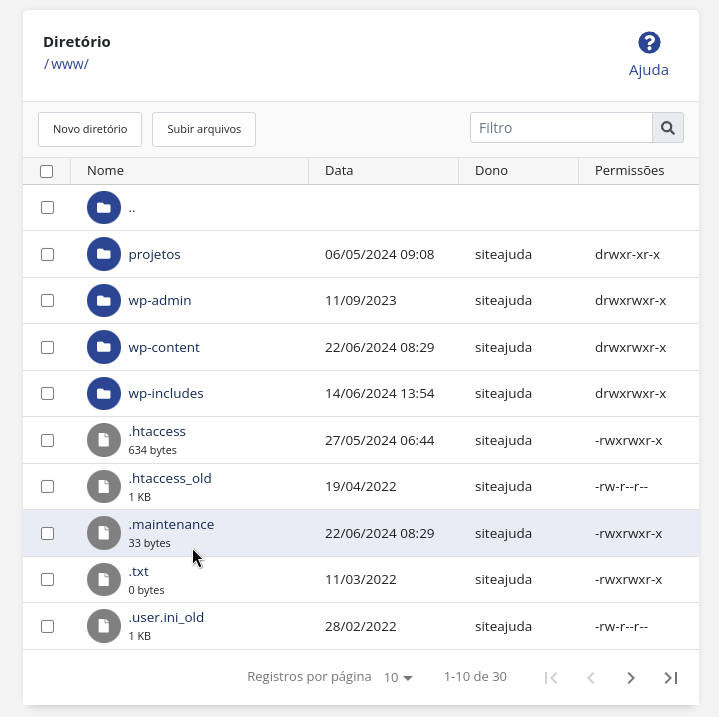Click the date 27/05/2024 06:44
Viewport: 719px width, 717px height.
[380, 441]
